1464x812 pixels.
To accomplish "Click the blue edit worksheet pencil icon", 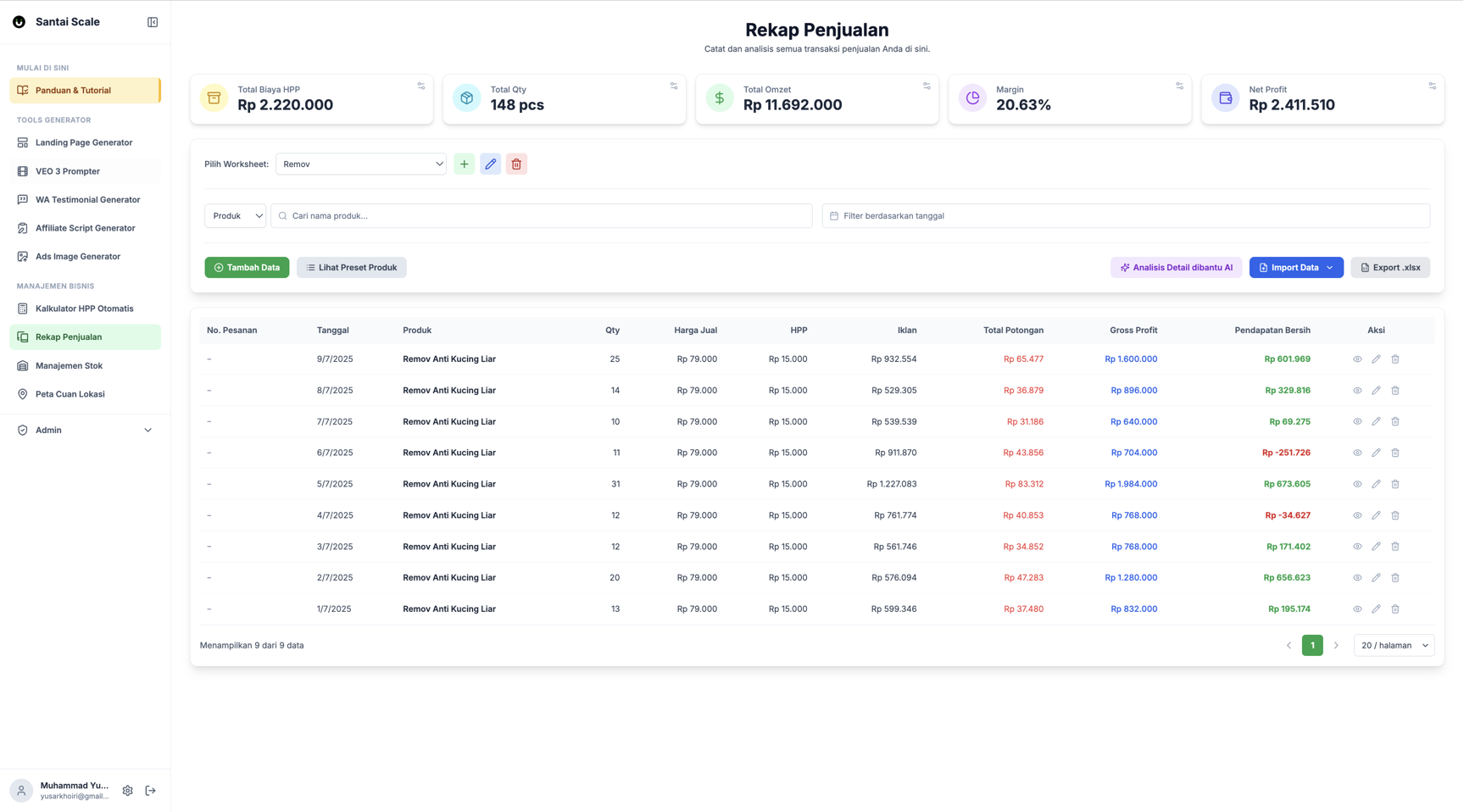I will click(x=490, y=164).
